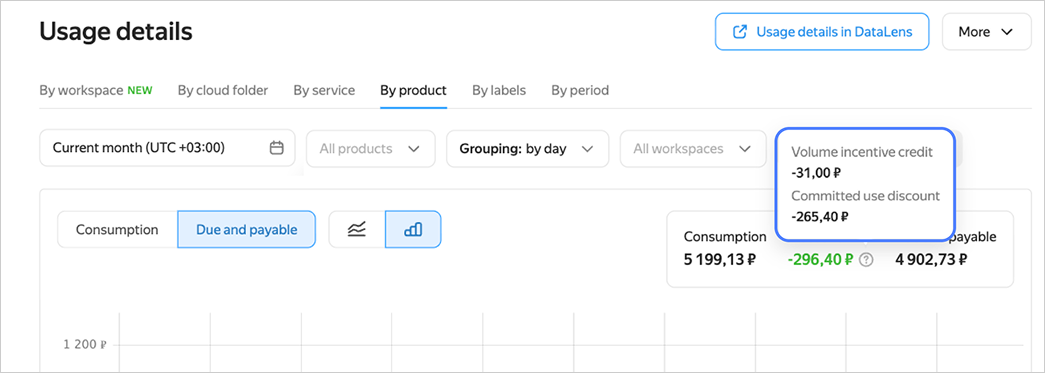1045x373 pixels.
Task: Click the Consumption total 5 199,13 ₽
Action: coord(720,260)
